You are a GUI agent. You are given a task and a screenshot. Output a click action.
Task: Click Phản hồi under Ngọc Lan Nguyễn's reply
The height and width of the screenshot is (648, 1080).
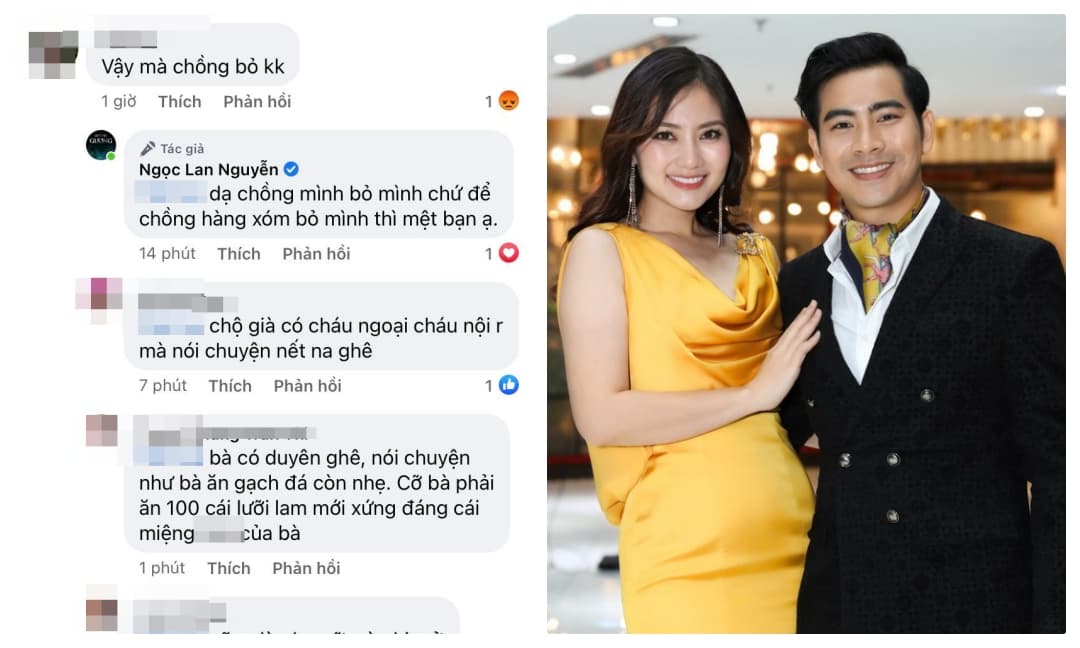316,254
